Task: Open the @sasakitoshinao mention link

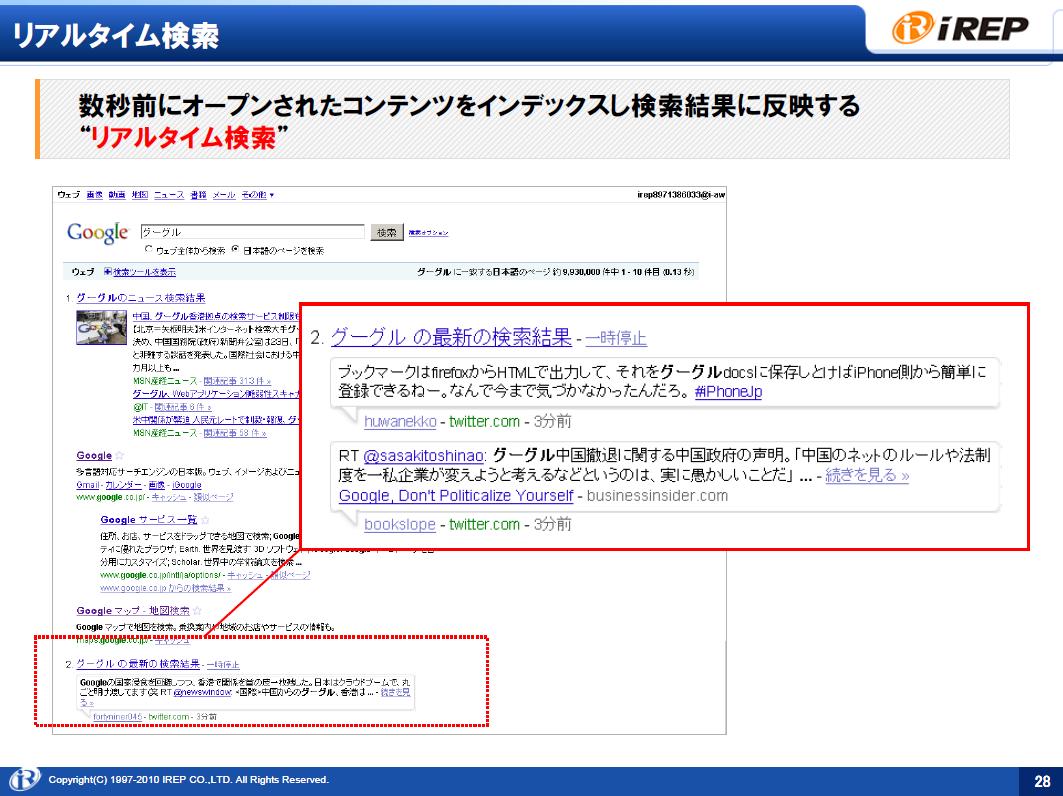Action: [423, 455]
